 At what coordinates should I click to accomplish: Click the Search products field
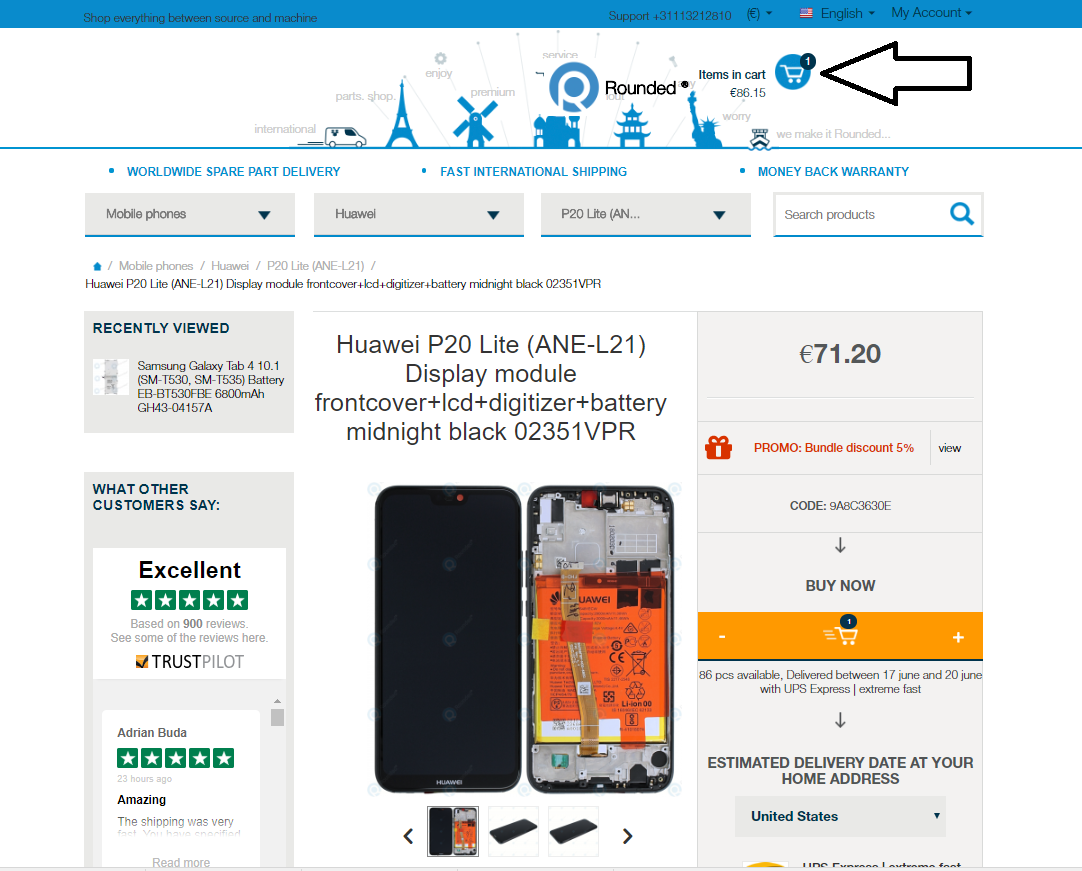pos(861,215)
